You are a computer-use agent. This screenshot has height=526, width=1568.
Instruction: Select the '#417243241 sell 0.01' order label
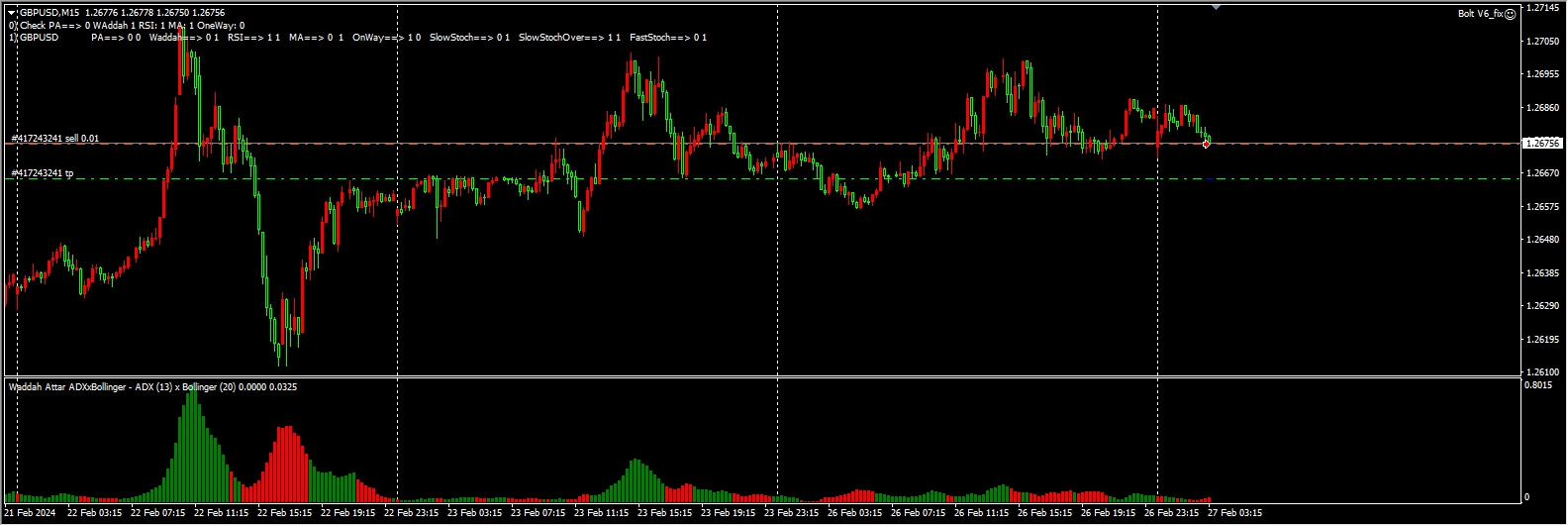tap(54, 139)
